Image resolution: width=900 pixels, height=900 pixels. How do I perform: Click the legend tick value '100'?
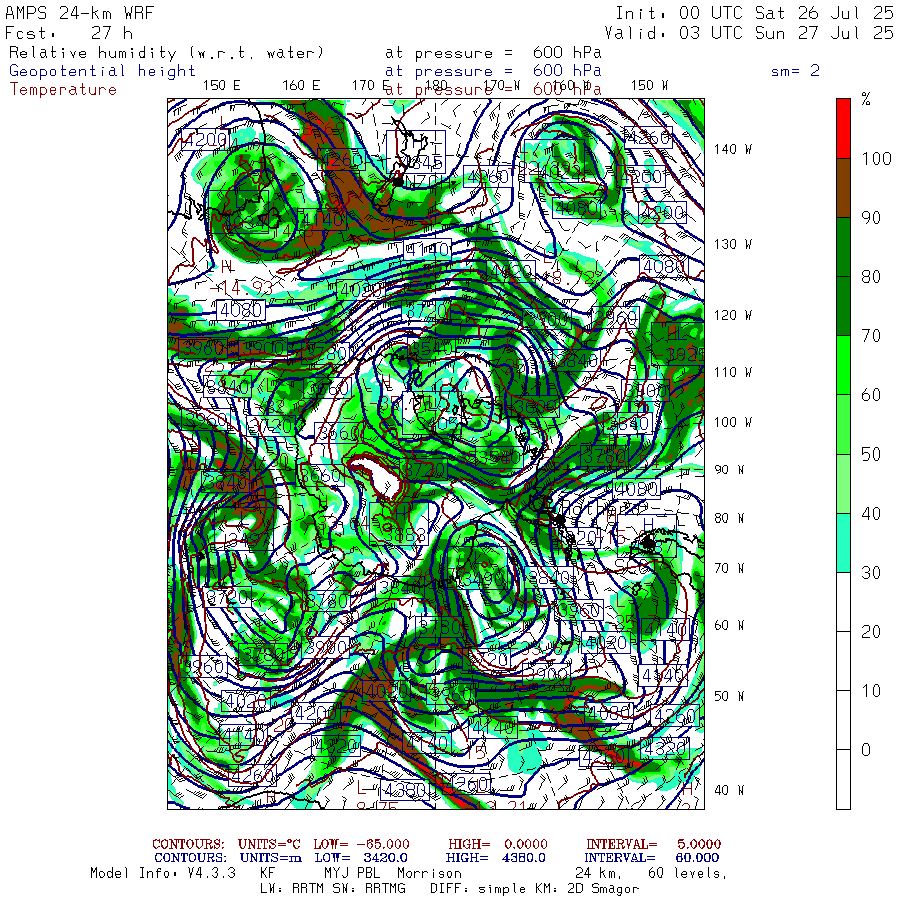(x=876, y=158)
